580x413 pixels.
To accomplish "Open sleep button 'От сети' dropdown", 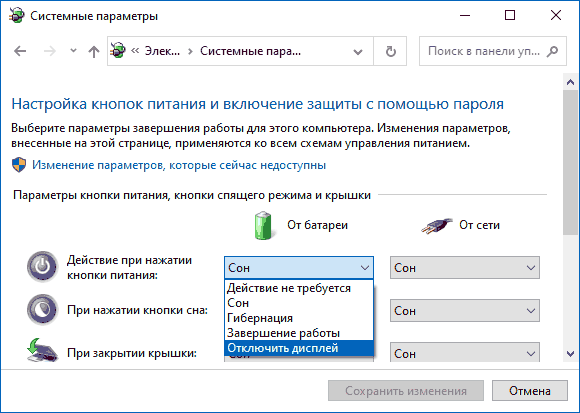I will pos(465,311).
